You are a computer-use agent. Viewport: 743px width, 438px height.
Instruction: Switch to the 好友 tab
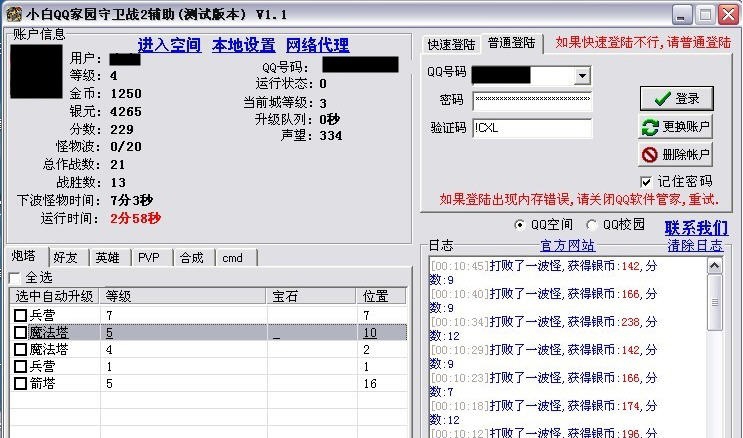coord(68,258)
